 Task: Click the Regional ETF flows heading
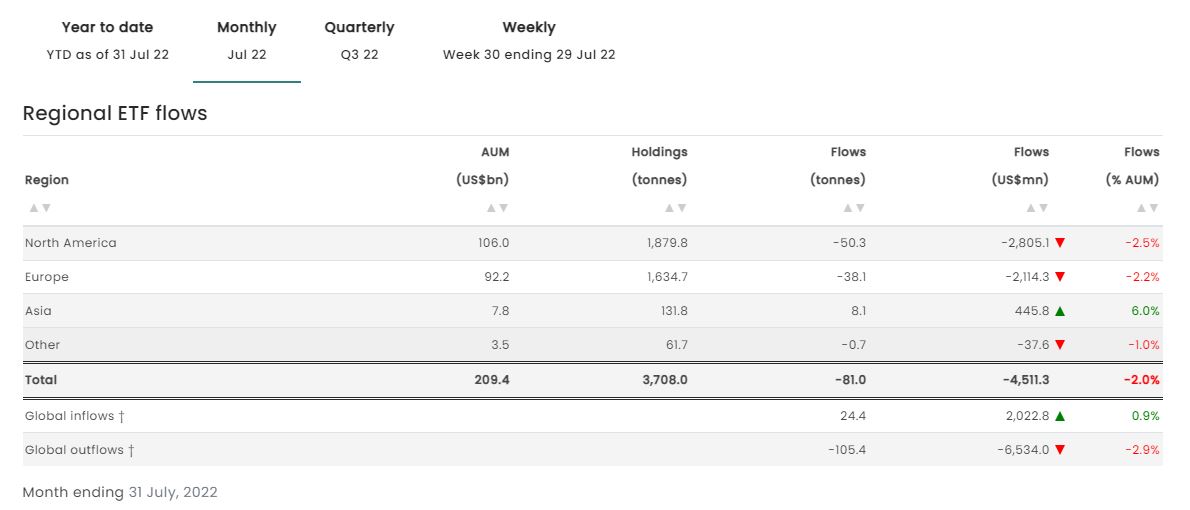point(115,113)
